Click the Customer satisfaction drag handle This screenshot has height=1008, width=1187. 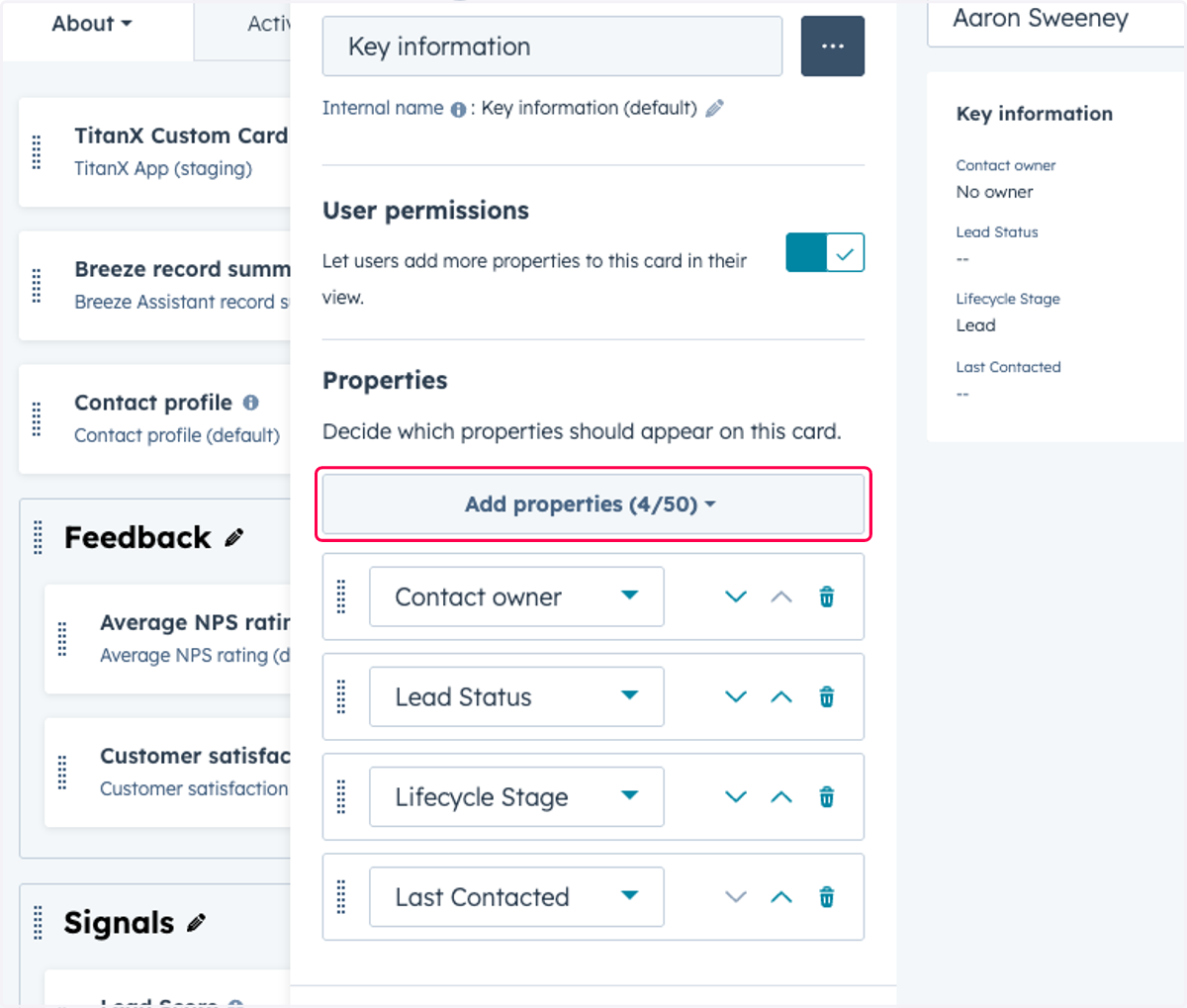tap(62, 773)
